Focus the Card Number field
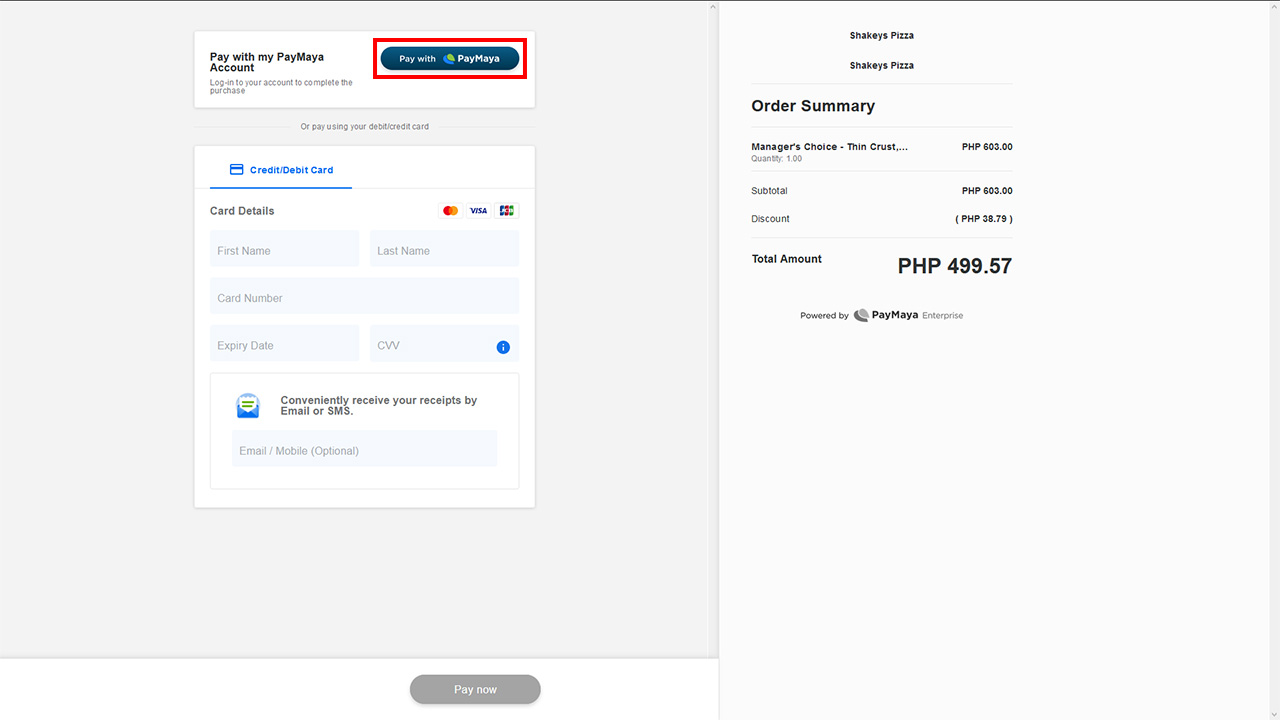The width and height of the screenshot is (1280, 720). [364, 296]
